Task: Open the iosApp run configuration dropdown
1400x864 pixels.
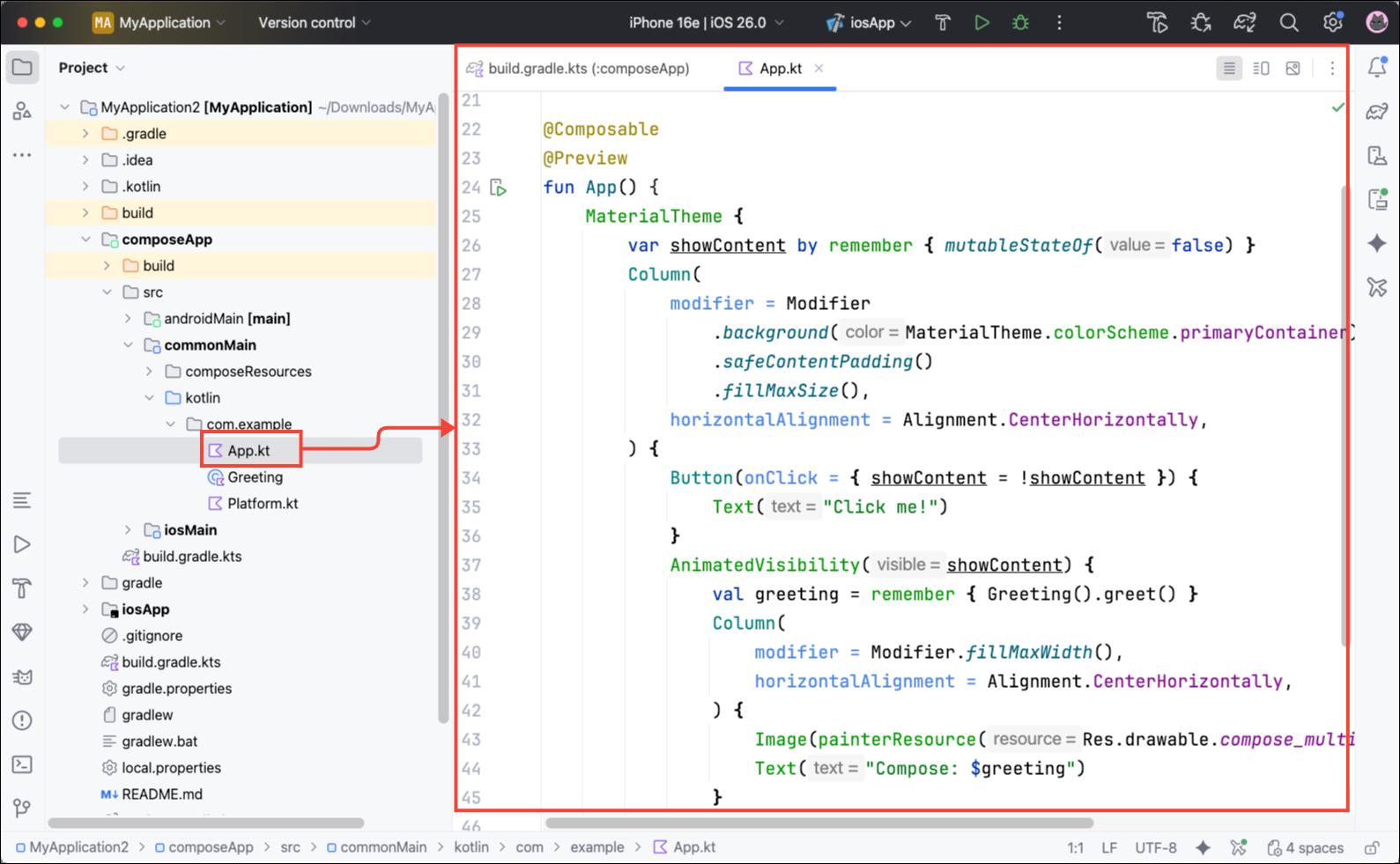Action: tap(869, 23)
